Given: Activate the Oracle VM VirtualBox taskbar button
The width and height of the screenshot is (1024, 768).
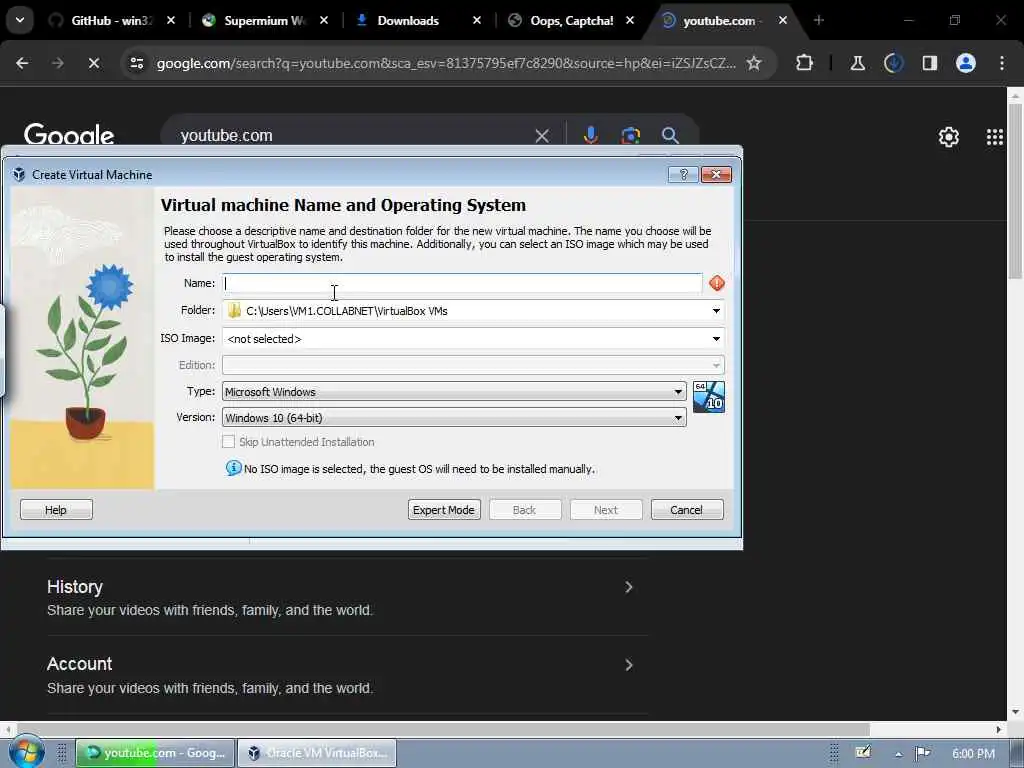Looking at the screenshot, I should pyautogui.click(x=317, y=752).
